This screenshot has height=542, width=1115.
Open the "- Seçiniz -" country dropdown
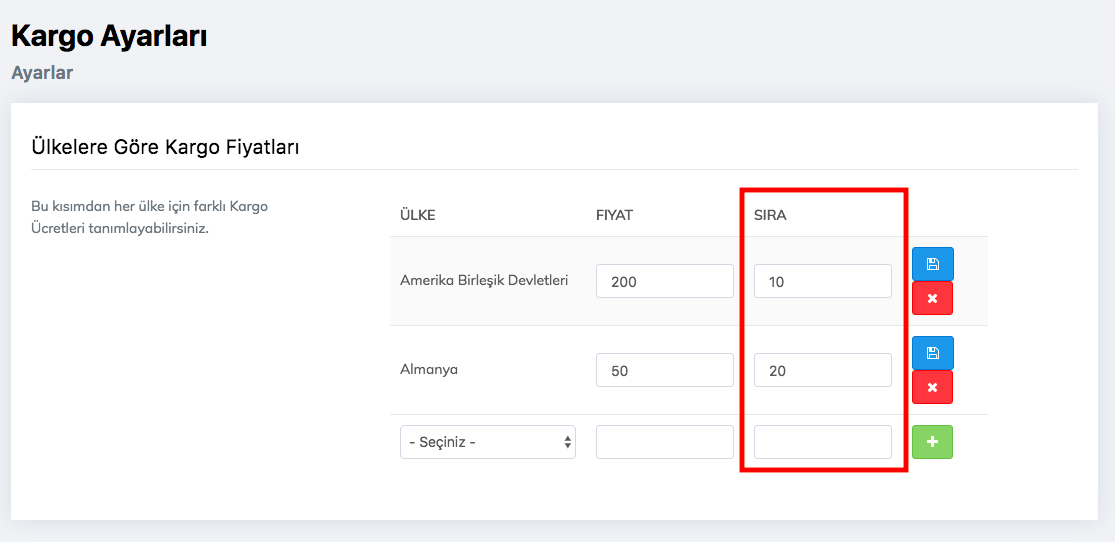487,442
